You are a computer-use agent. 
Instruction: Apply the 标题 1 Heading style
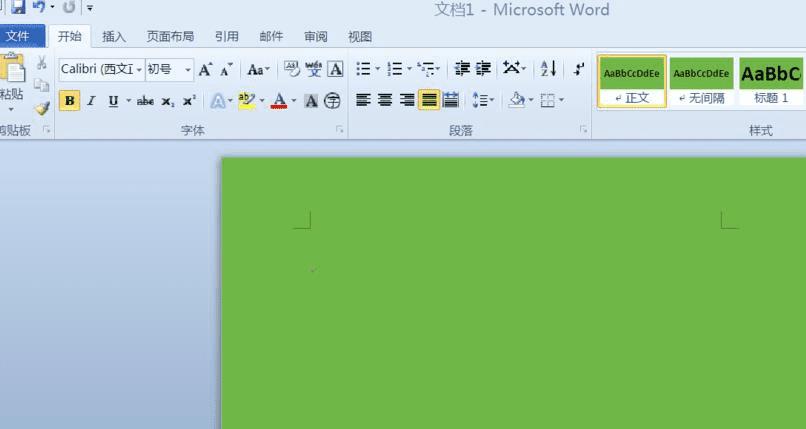tap(771, 81)
